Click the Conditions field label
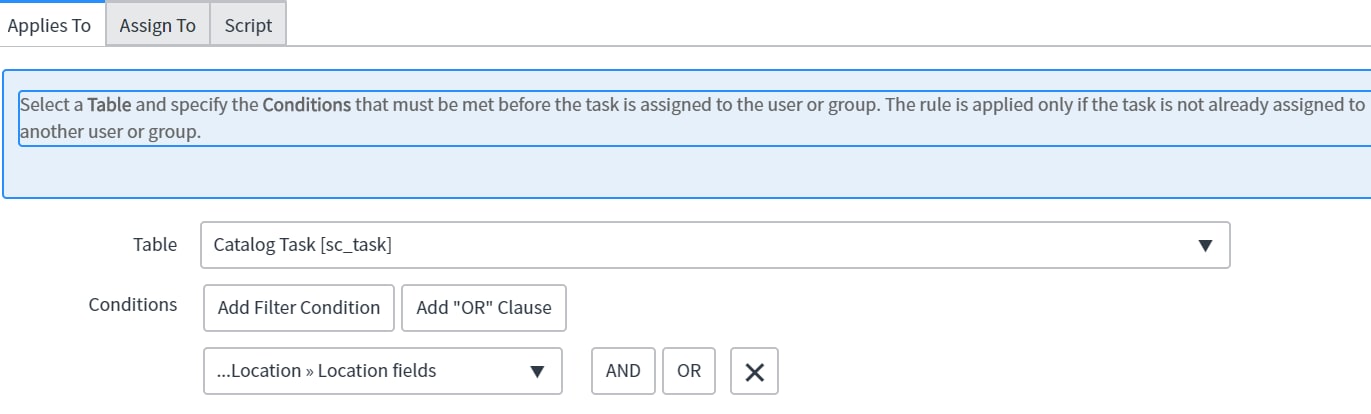Image resolution: width=1371 pixels, height=414 pixels. coord(133,304)
